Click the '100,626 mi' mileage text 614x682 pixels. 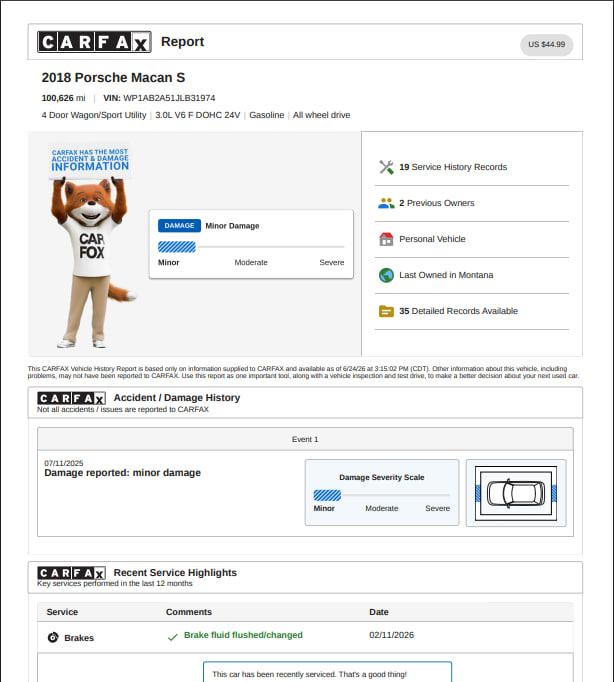tap(63, 98)
